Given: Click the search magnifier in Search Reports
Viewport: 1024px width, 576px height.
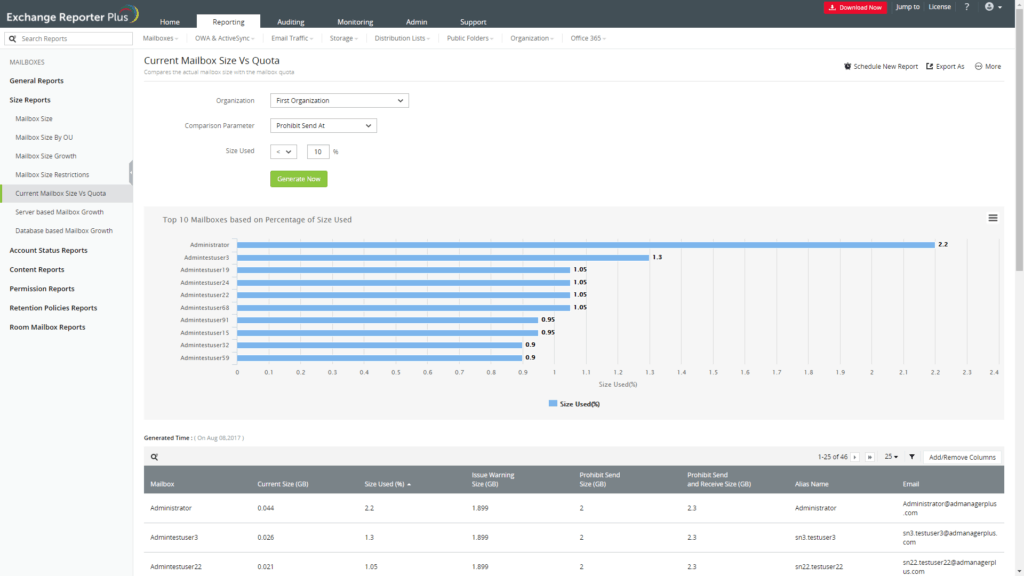Looking at the screenshot, I should coord(12,39).
